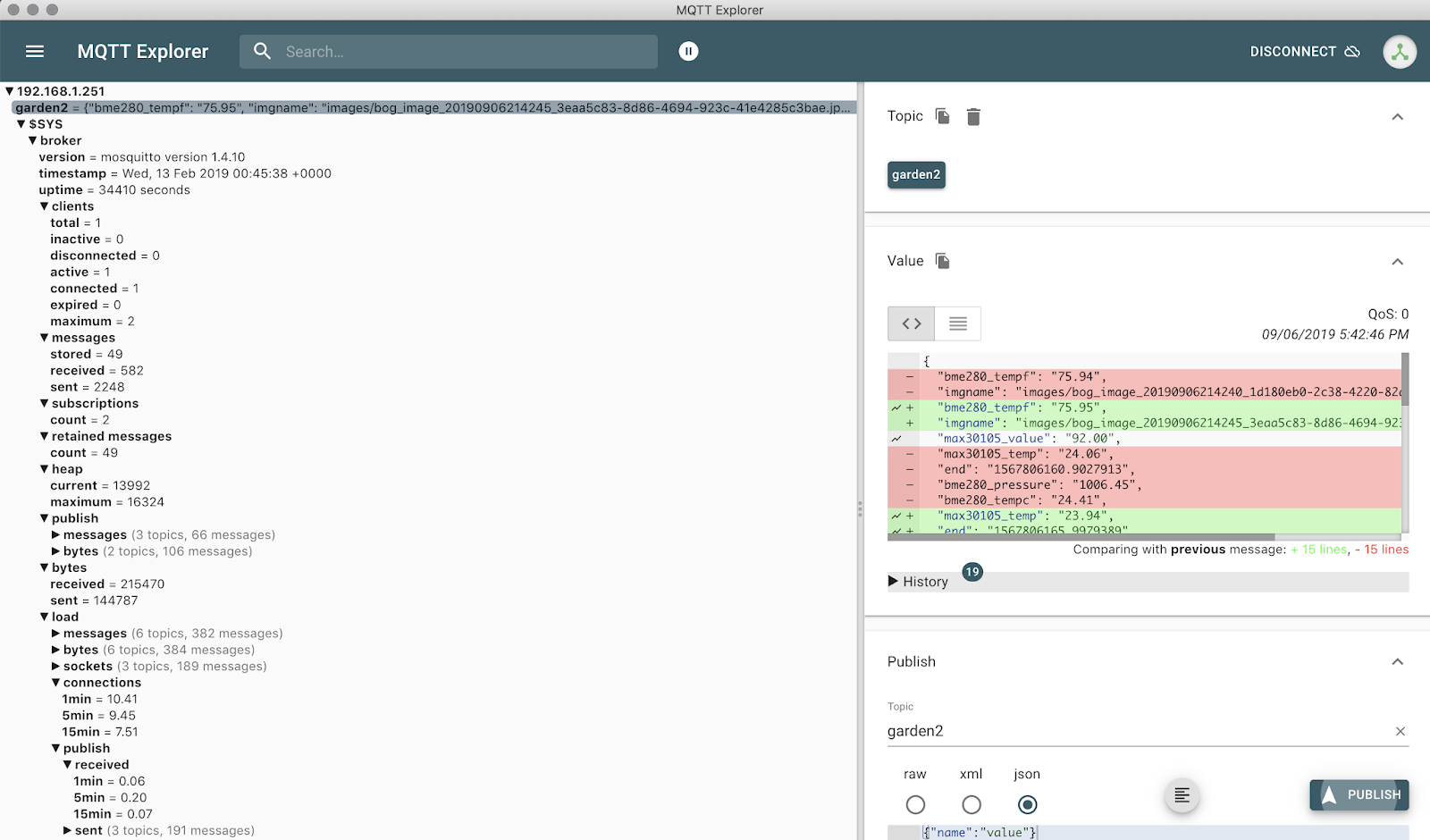This screenshot has height=840, width=1430.
Task: Collapse the connections tree node
Action: point(56,683)
